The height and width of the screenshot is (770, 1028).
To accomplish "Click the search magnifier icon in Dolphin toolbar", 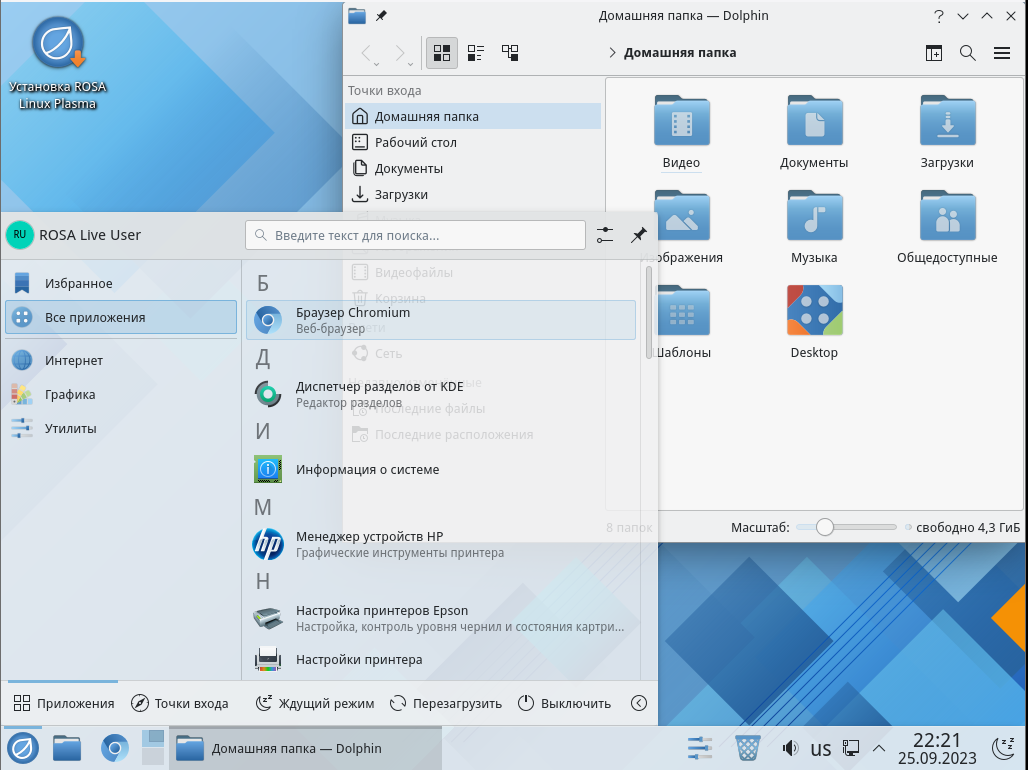I will (x=967, y=53).
